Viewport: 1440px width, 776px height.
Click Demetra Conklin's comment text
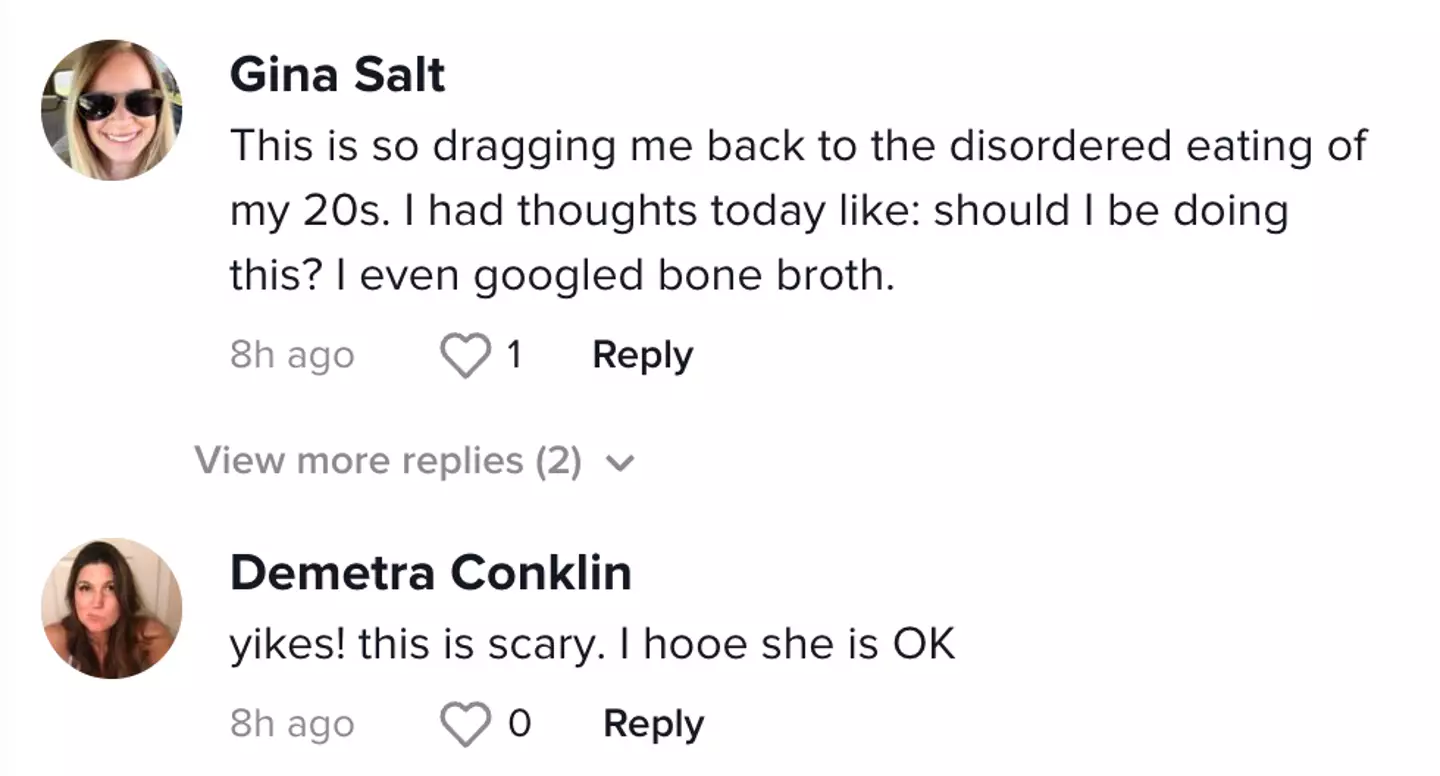click(x=594, y=644)
